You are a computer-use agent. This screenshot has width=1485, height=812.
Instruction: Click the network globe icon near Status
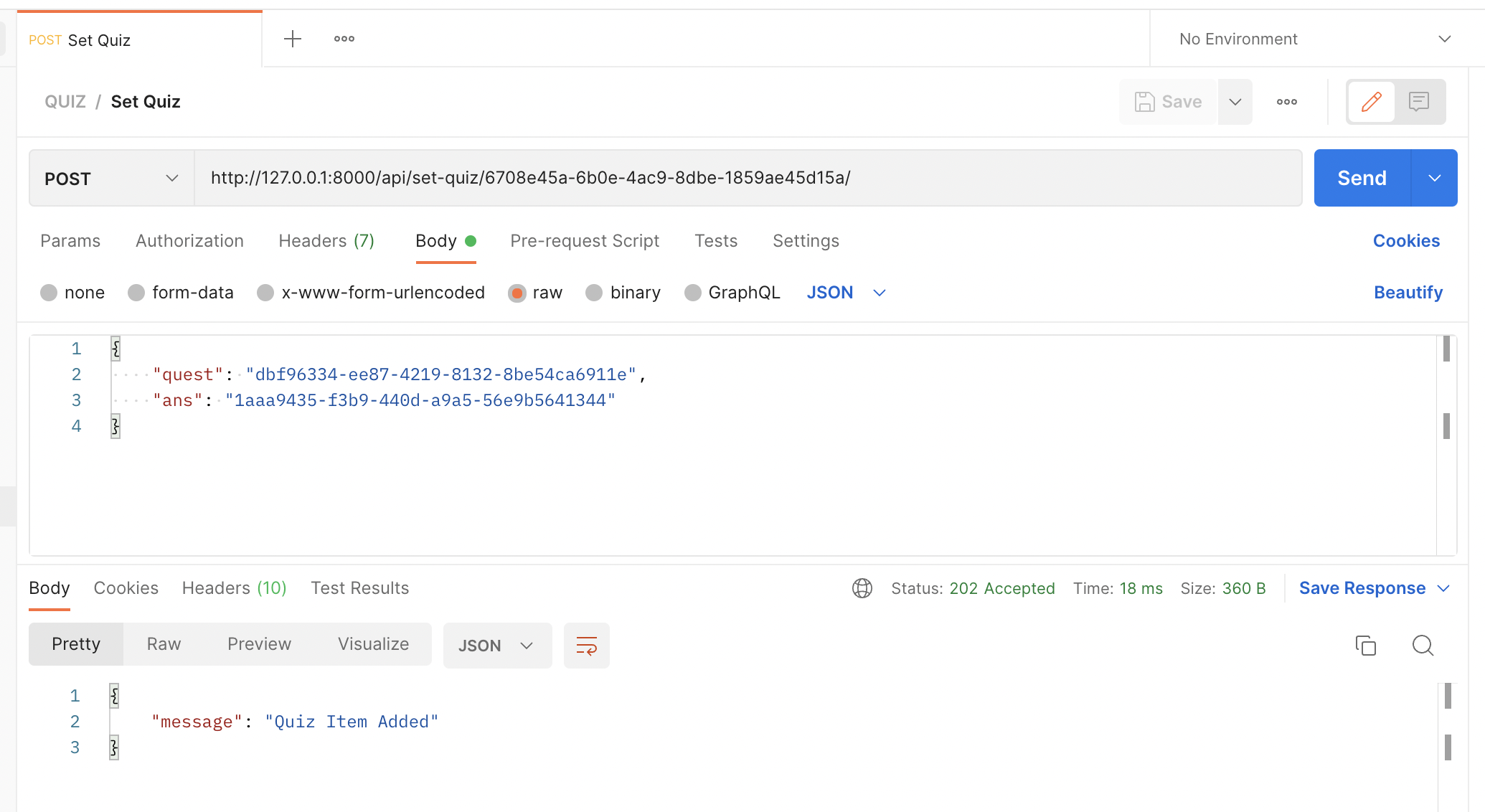click(862, 588)
